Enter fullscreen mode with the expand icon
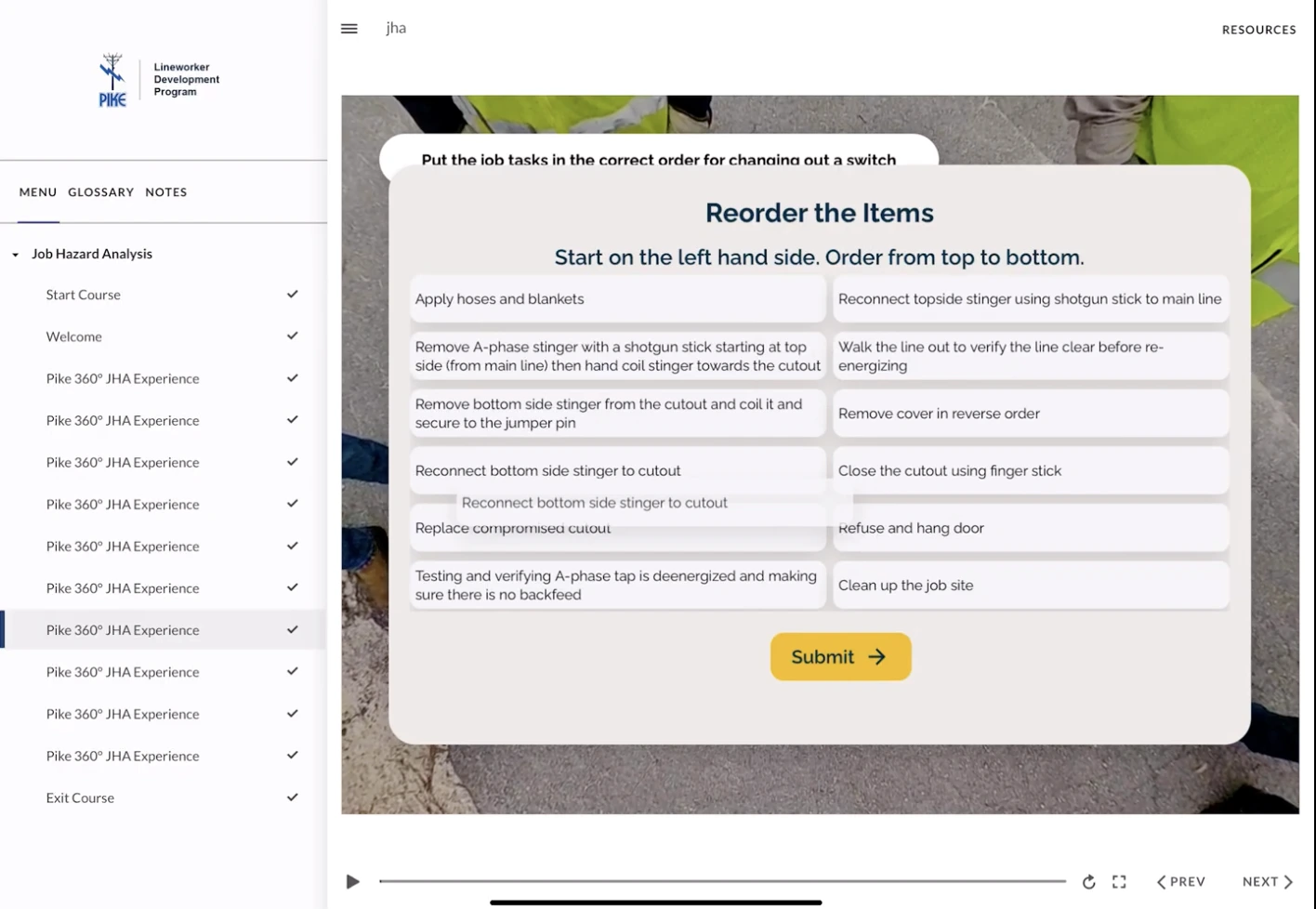 [1119, 881]
